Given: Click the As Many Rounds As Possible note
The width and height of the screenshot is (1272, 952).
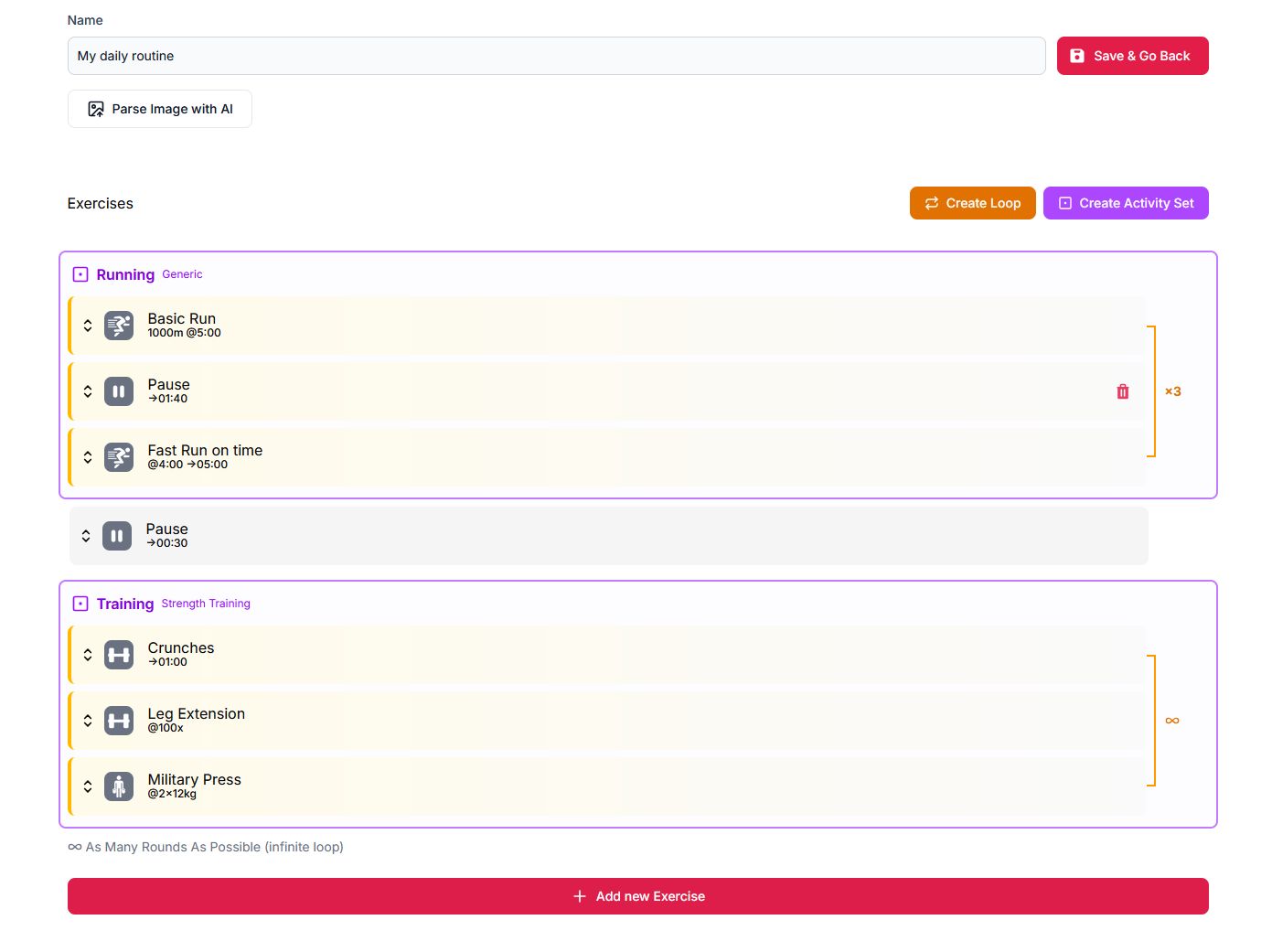Looking at the screenshot, I should click(x=206, y=847).
